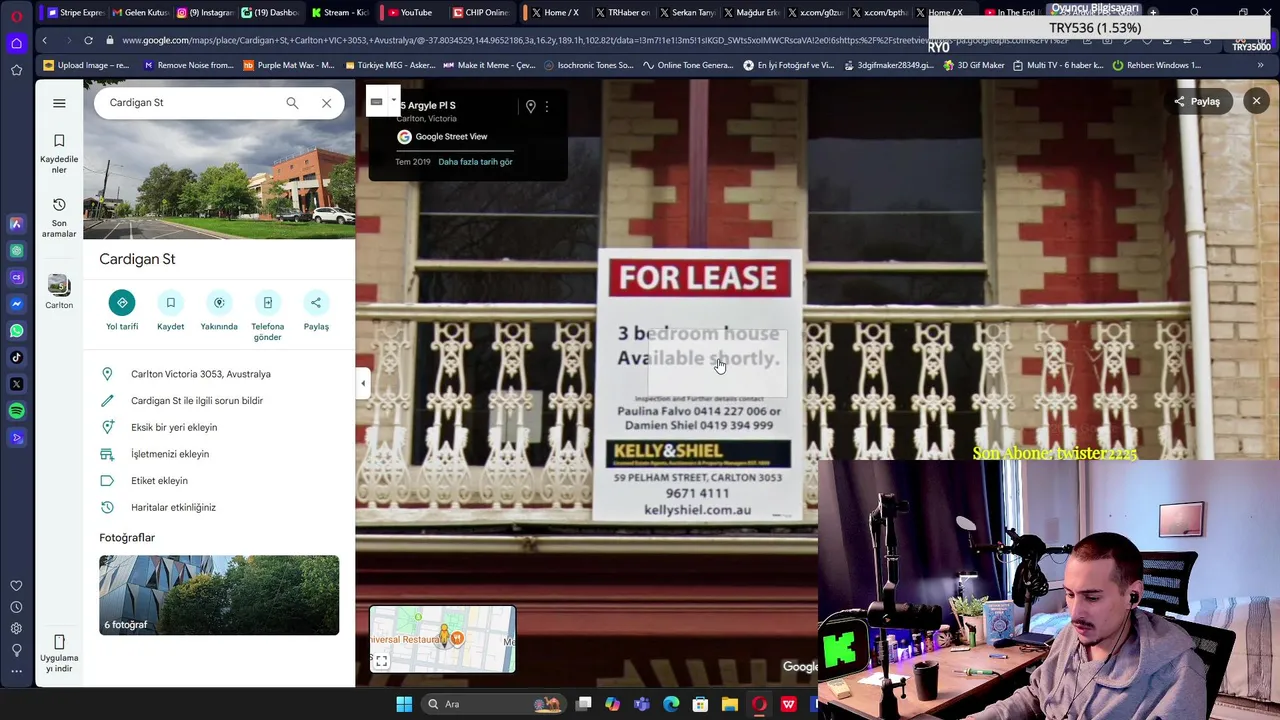Open TikTok in the Opera sidebar

17,357
